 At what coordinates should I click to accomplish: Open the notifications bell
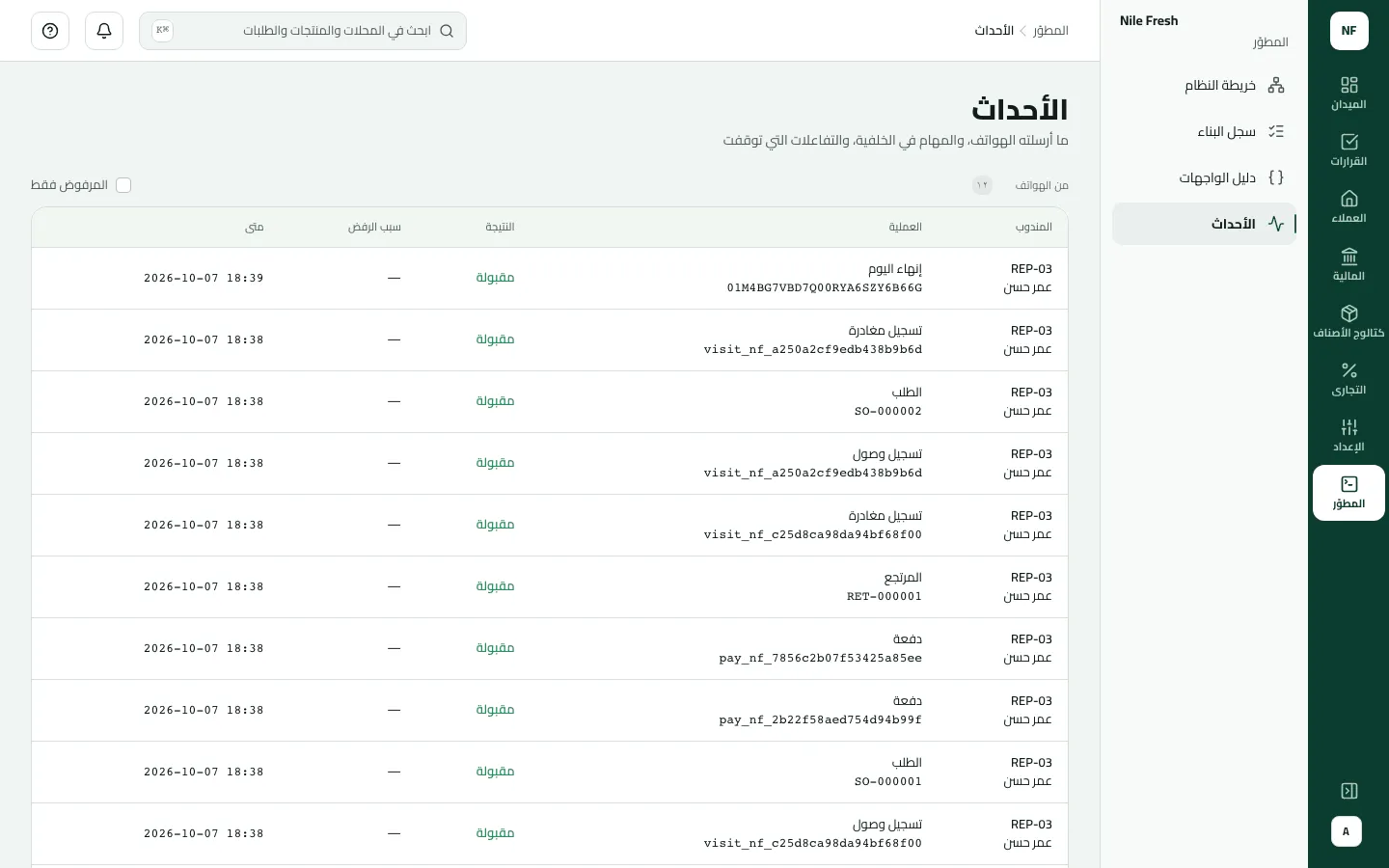coord(104,31)
